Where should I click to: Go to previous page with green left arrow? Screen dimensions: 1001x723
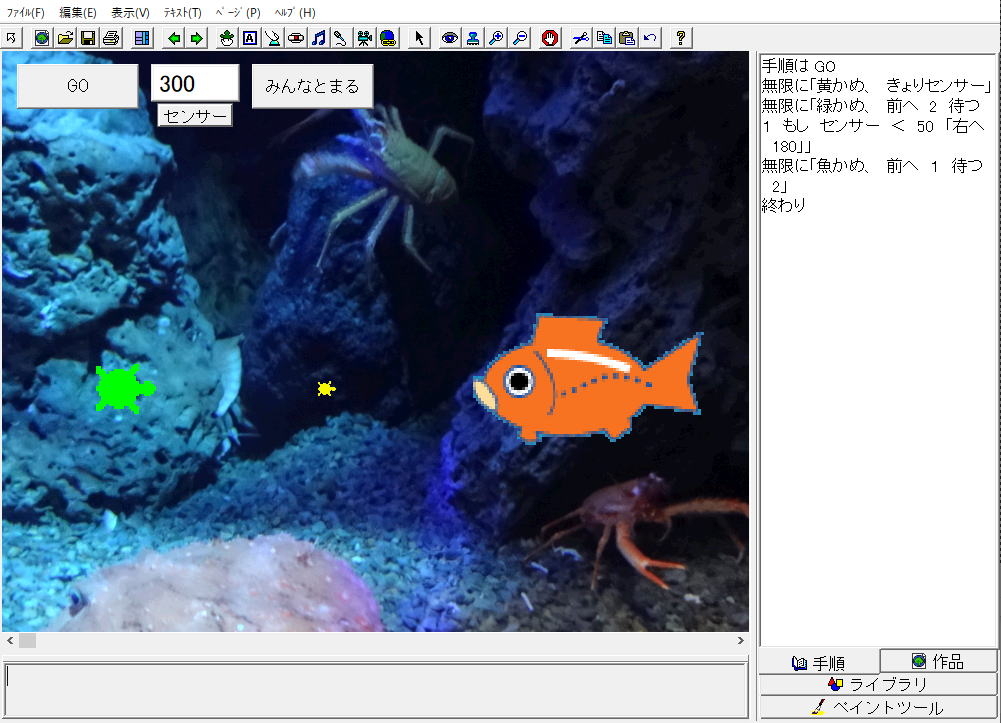pos(174,38)
